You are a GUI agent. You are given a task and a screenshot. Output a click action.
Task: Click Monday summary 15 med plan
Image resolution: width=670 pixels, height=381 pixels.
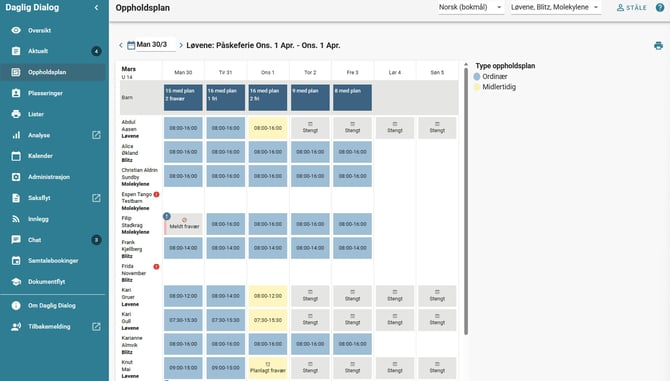[x=183, y=98]
